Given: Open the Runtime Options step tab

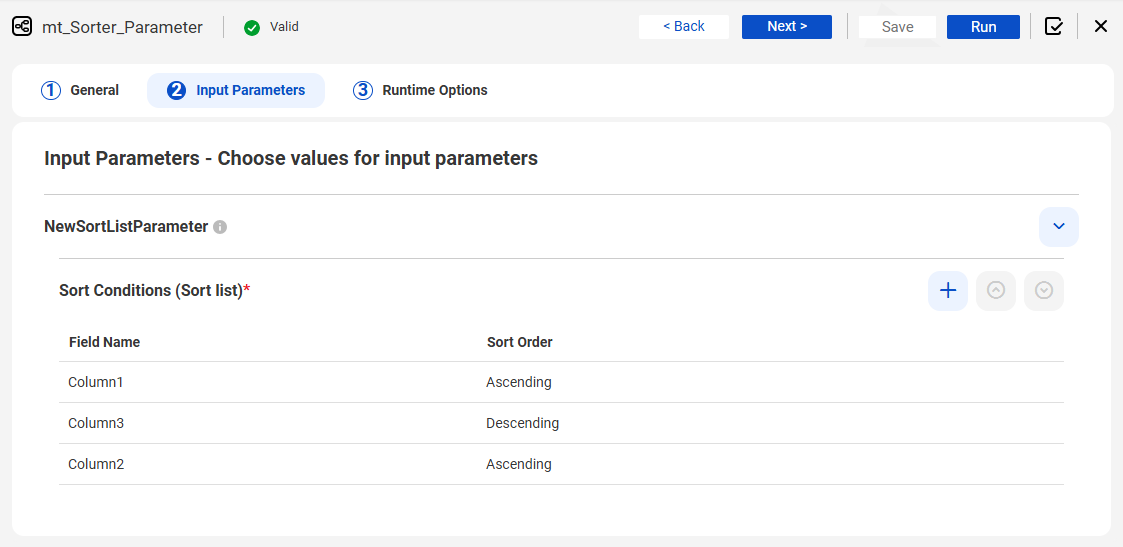Looking at the screenshot, I should pos(420,90).
